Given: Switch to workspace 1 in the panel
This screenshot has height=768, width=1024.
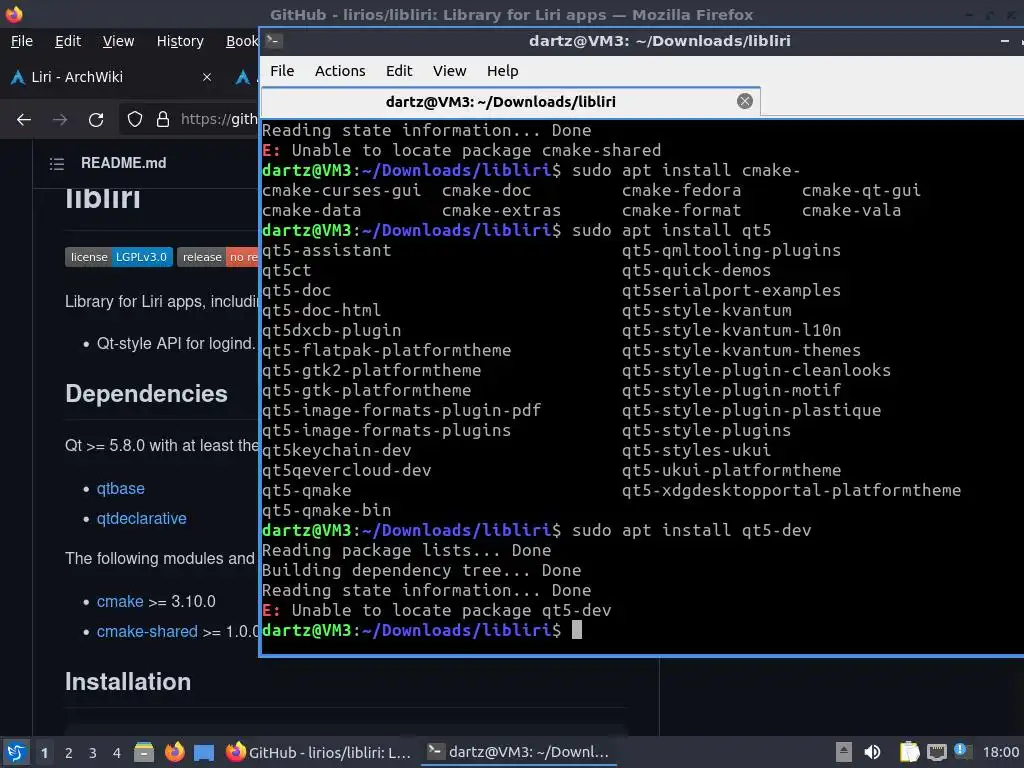Looking at the screenshot, I should click(44, 753).
